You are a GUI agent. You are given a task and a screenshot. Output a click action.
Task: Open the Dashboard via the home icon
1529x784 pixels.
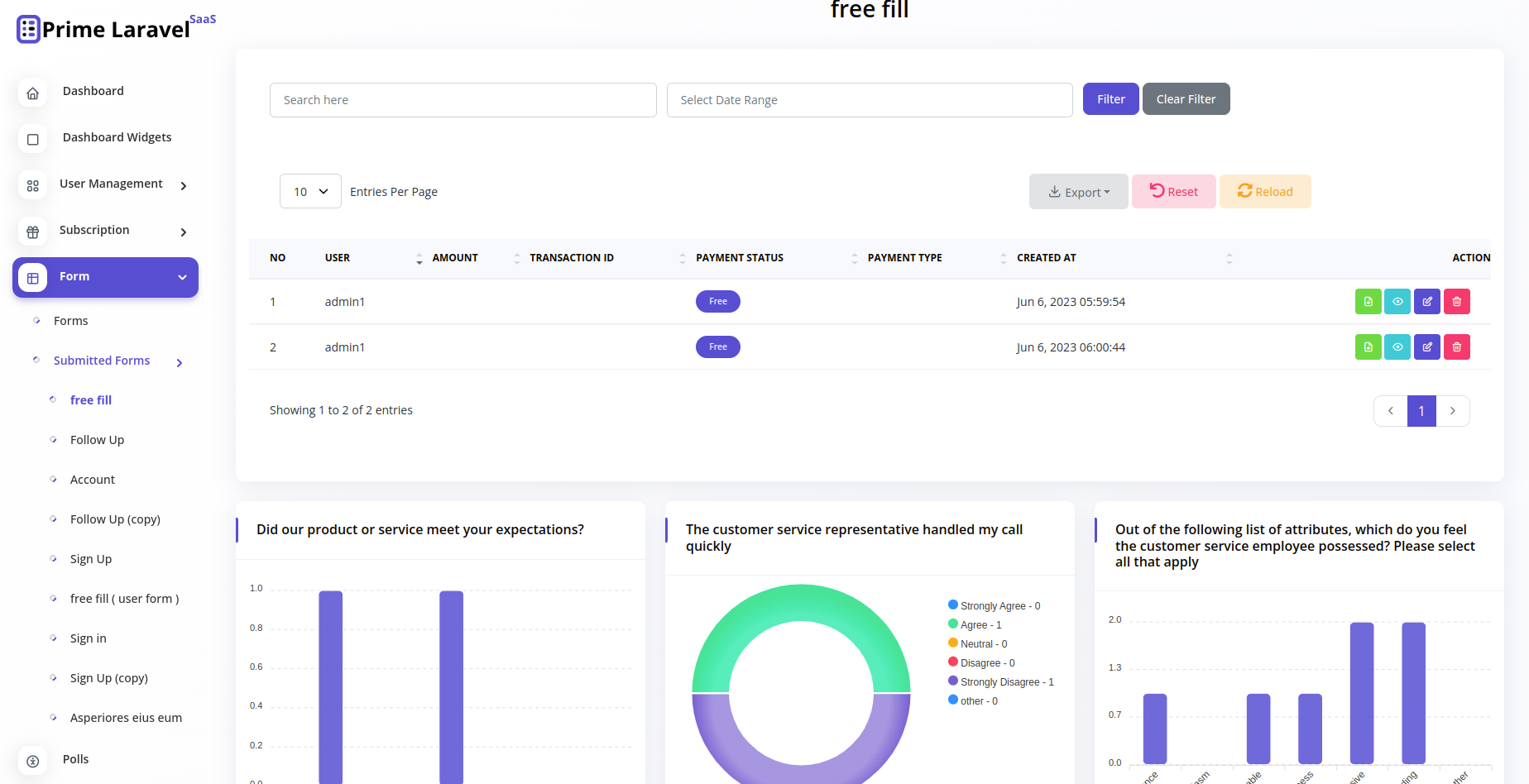coord(32,93)
